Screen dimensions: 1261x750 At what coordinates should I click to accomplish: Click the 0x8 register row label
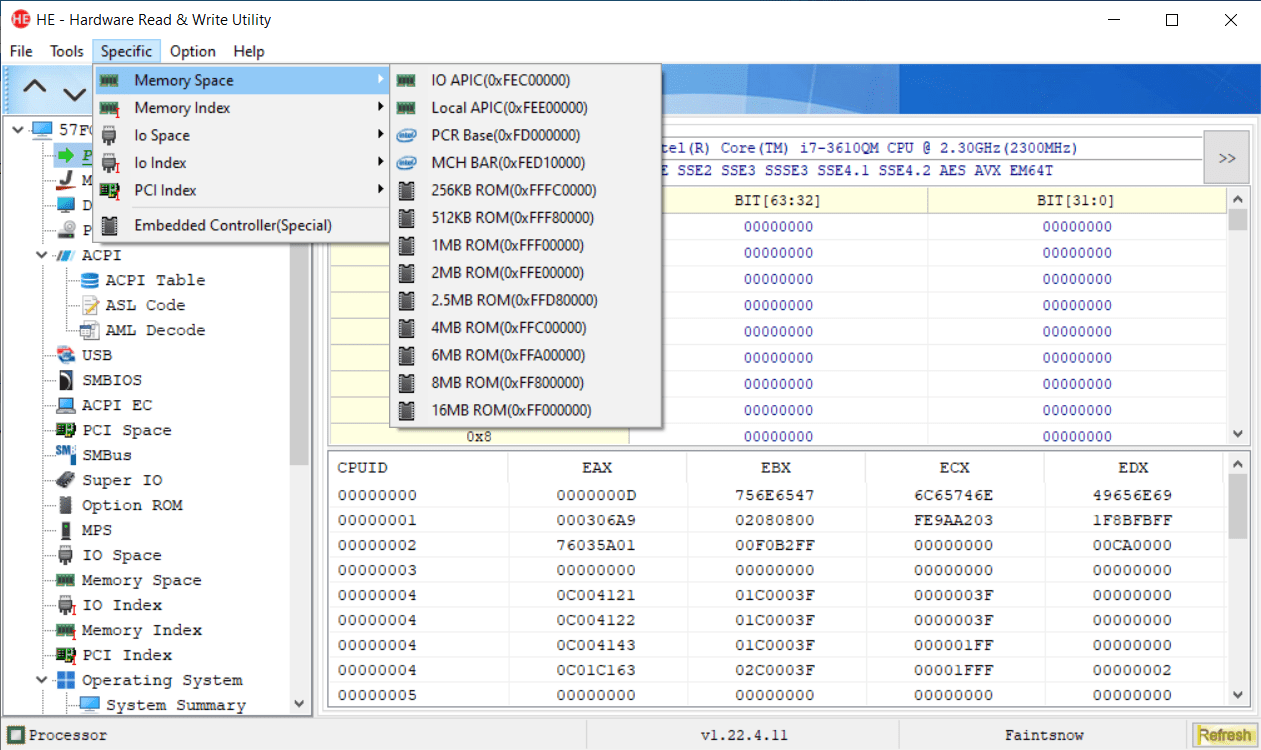(480, 436)
